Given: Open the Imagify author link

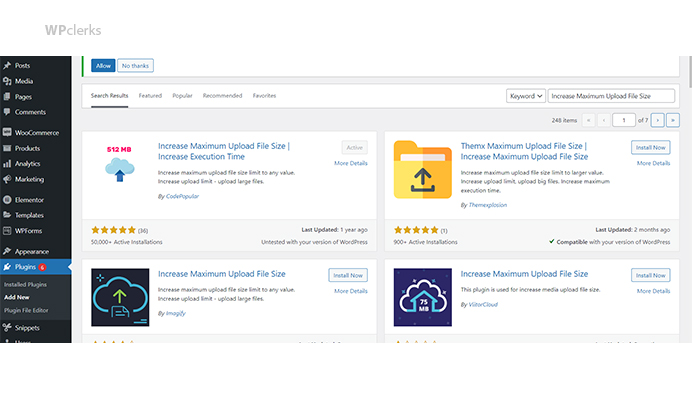Looking at the screenshot, I should (x=176, y=313).
